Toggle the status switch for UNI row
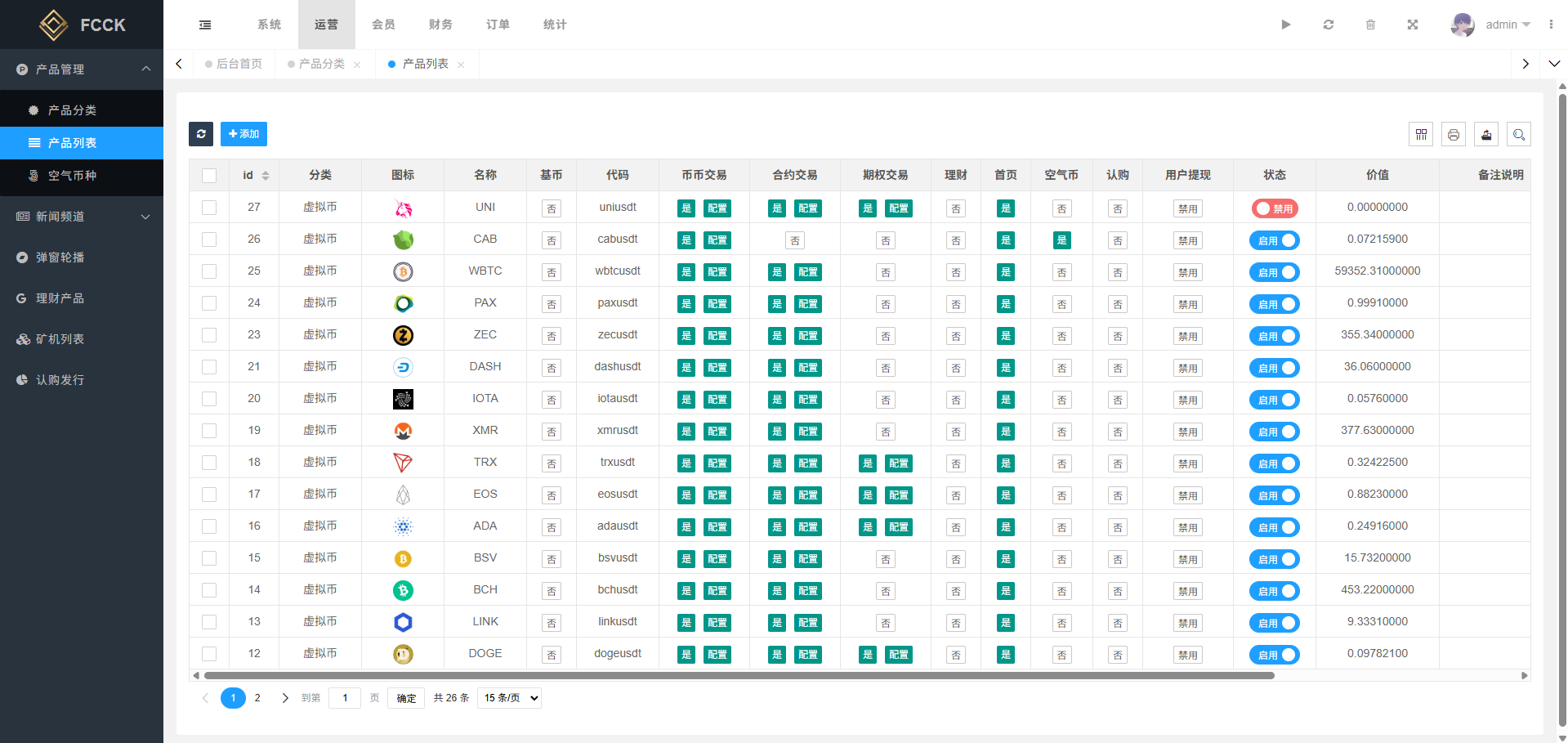The width and height of the screenshot is (1568, 743). coord(1274,208)
